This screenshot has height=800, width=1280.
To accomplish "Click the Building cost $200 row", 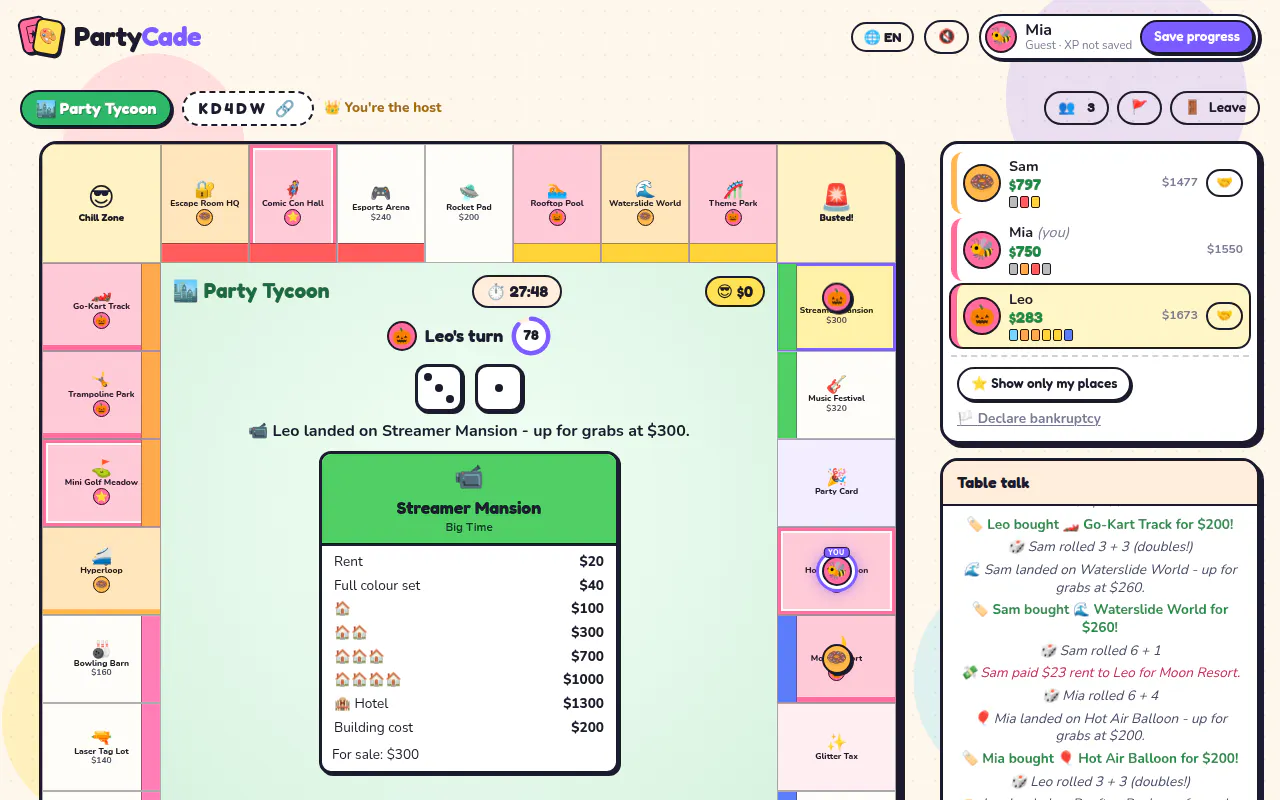I will click(469, 727).
